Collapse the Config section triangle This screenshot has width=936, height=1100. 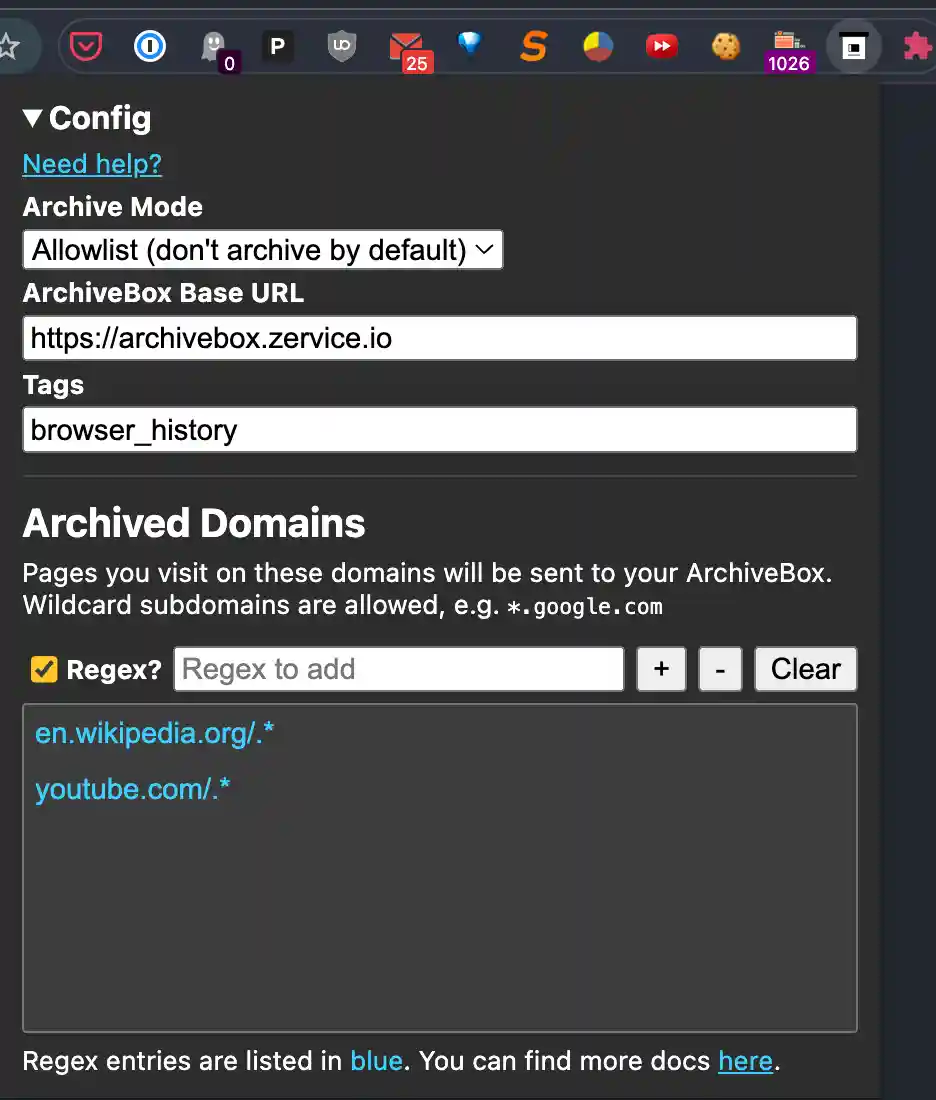(x=32, y=117)
